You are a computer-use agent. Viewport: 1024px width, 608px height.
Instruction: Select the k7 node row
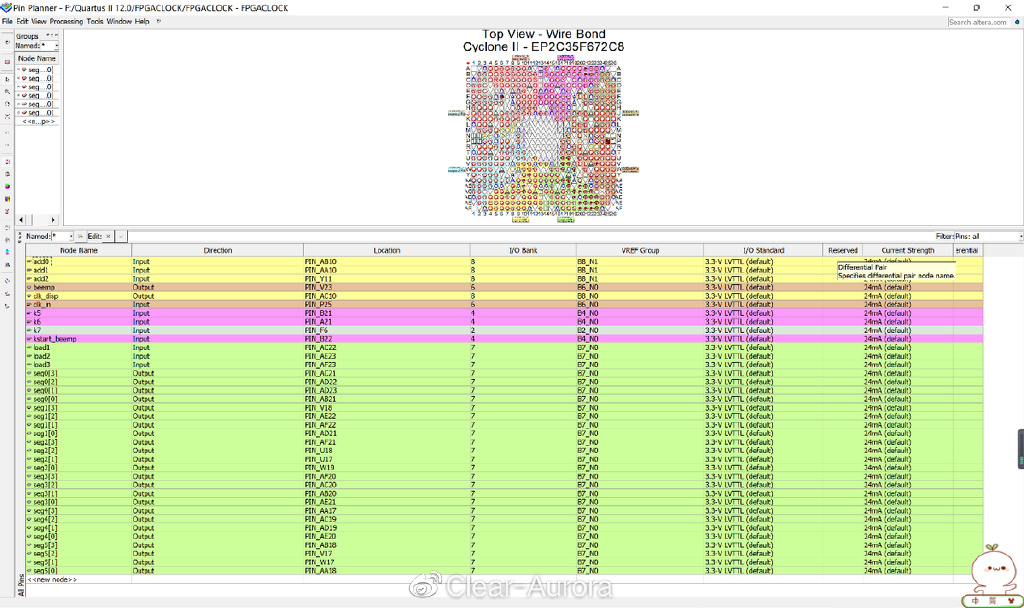pos(504,330)
